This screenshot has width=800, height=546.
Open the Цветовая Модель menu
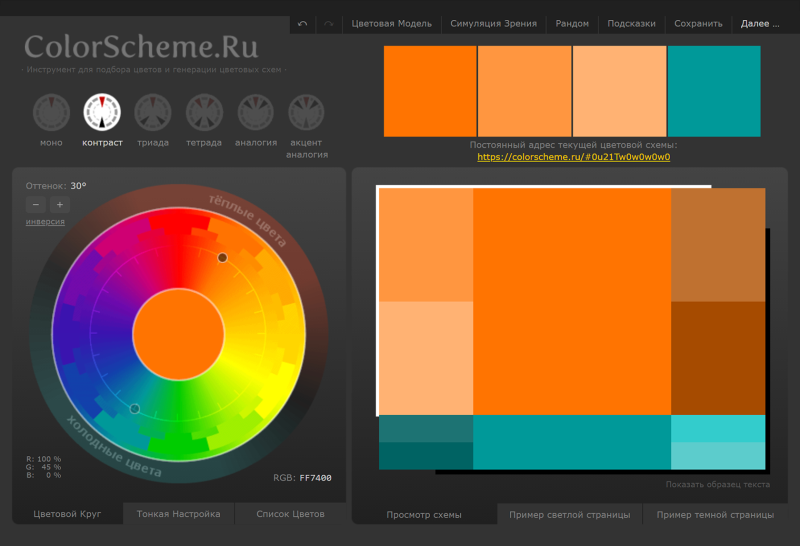[x=391, y=24]
